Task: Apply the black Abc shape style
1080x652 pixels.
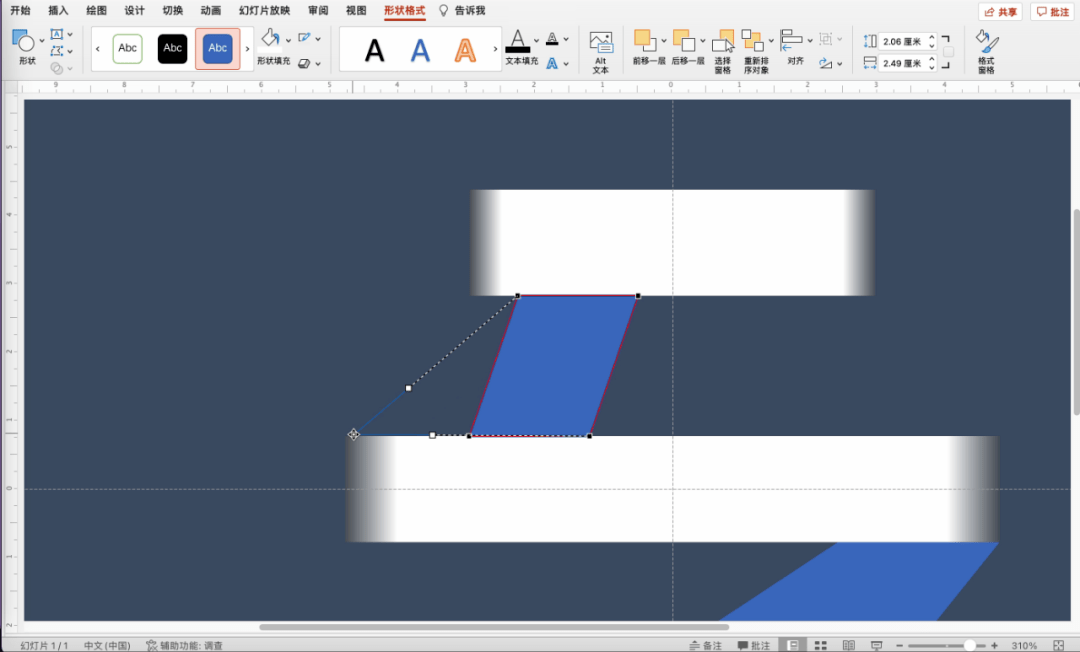Action: coord(172,48)
